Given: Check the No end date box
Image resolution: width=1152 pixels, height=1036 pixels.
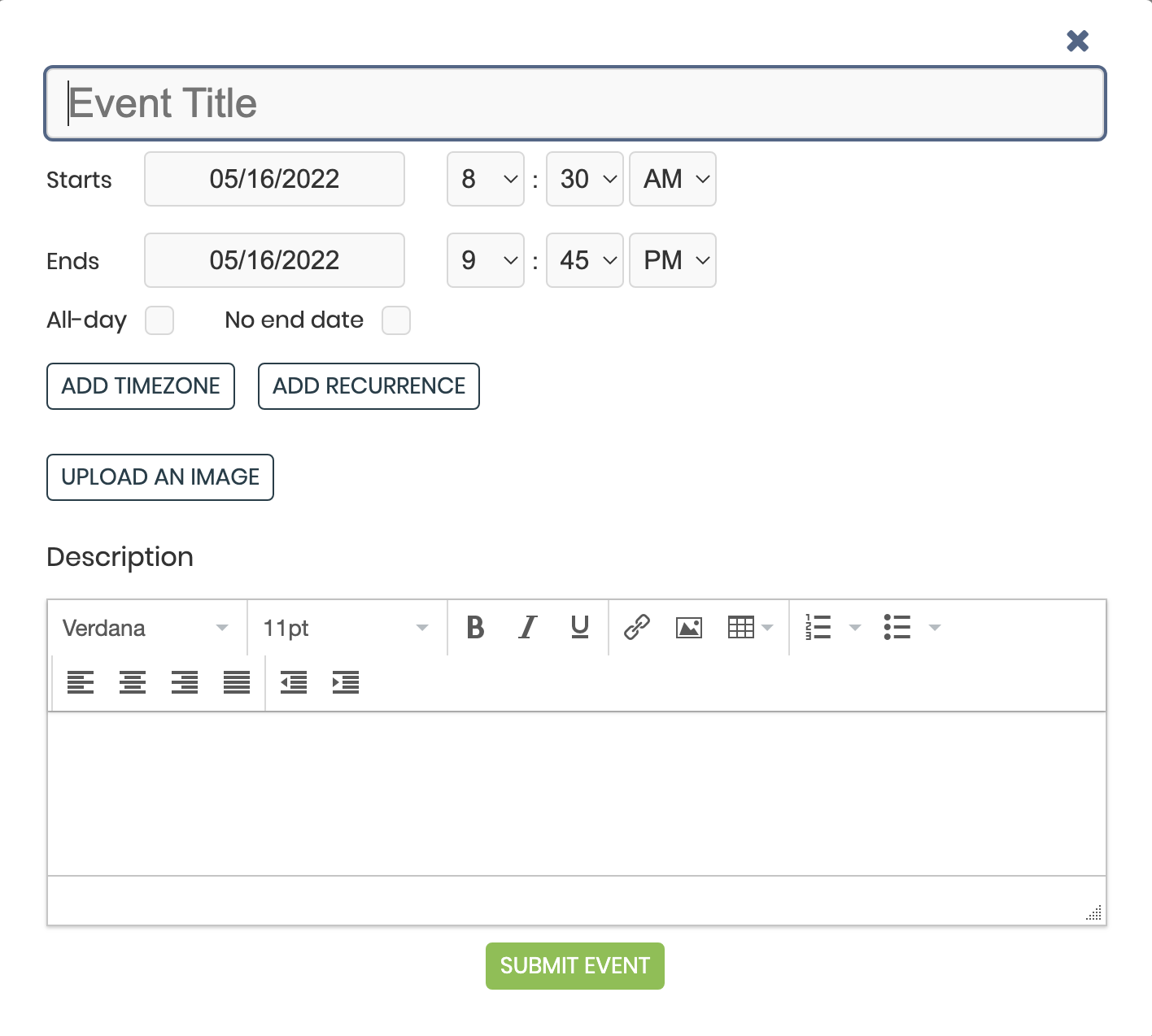Looking at the screenshot, I should pyautogui.click(x=396, y=320).
